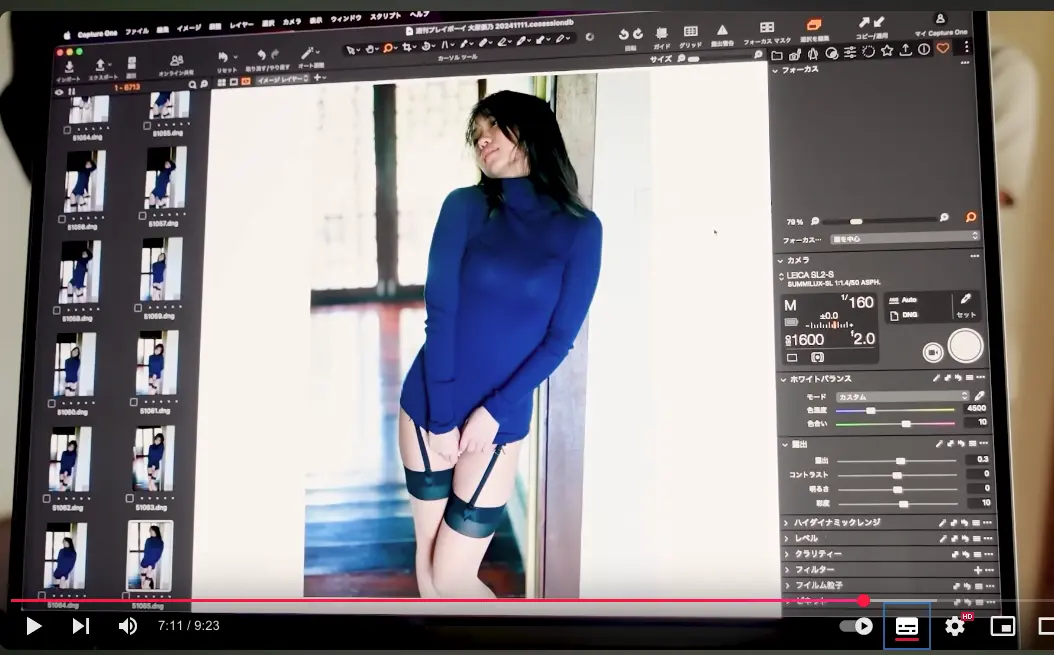This screenshot has height=655, width=1054.
Task: Click the Copy/Apply arrows icon
Action: coord(871,23)
